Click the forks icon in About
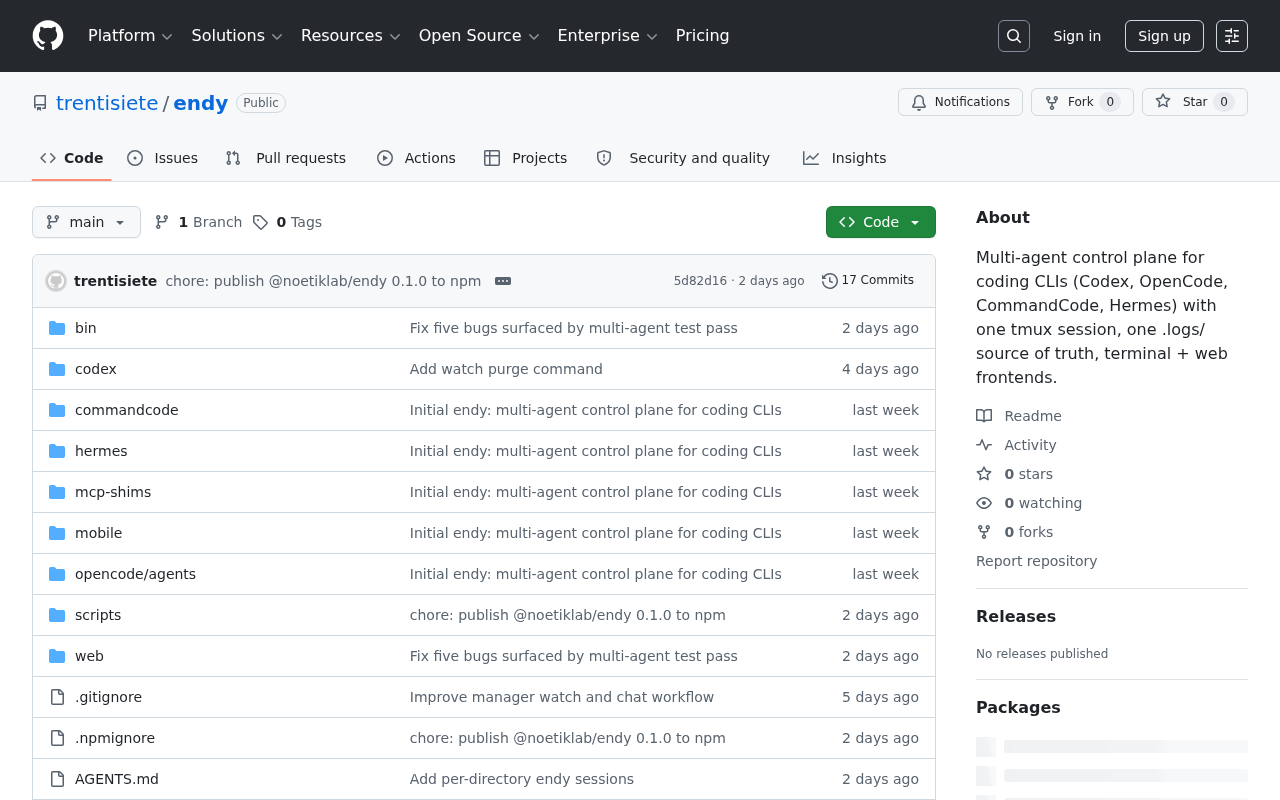1280x800 pixels. click(x=984, y=532)
